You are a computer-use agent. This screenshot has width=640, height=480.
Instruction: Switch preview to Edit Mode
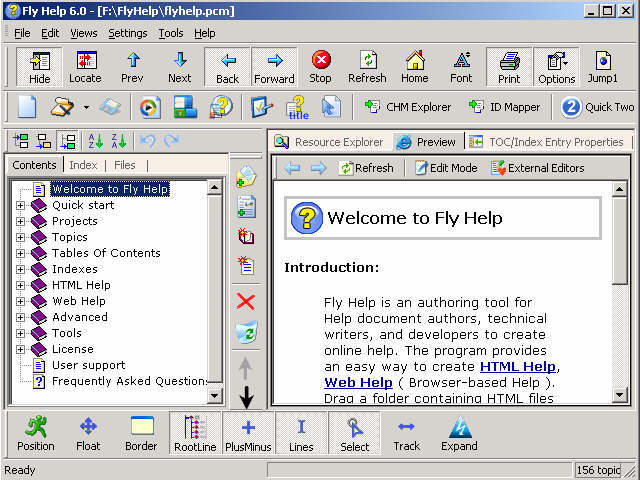[446, 168]
